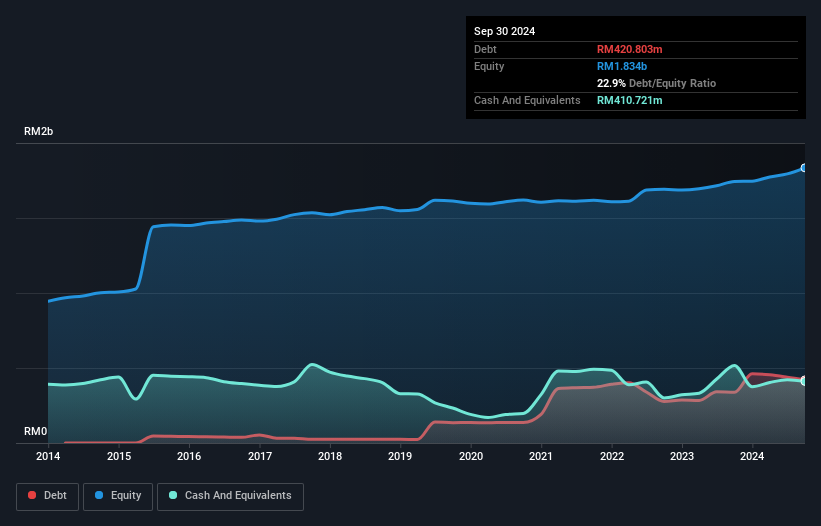Click the 2023 x-axis label
The width and height of the screenshot is (821, 526).
tap(682, 456)
